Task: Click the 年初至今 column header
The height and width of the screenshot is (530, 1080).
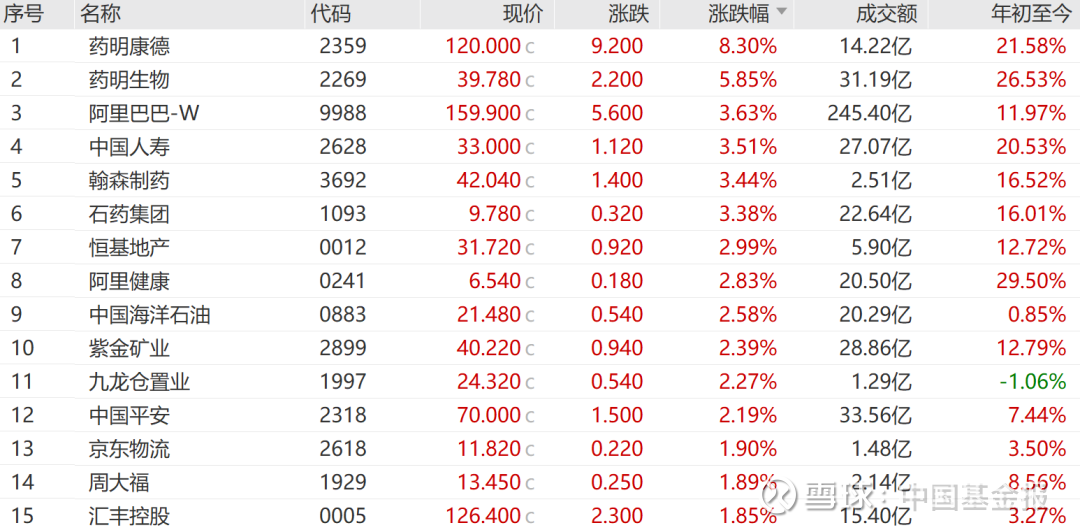Action: (x=1029, y=13)
